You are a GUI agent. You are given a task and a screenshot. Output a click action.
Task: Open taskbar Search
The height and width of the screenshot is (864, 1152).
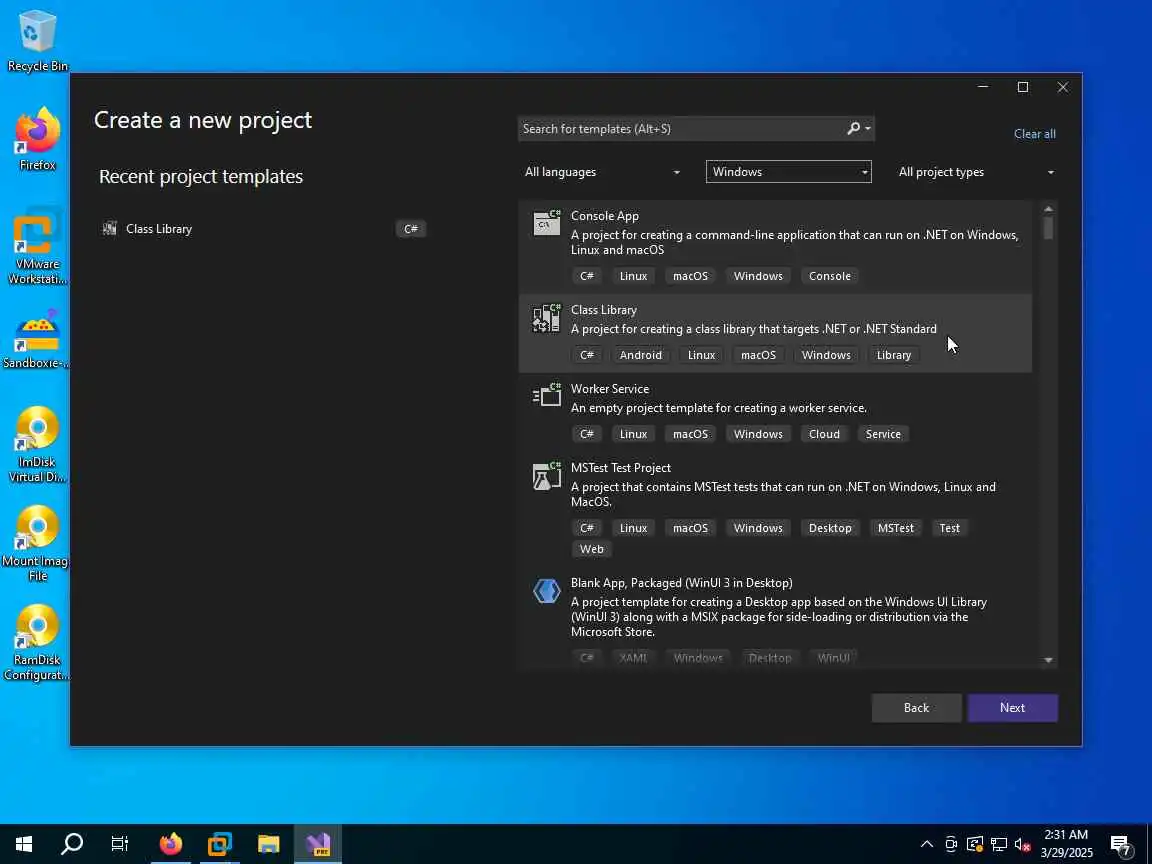click(x=72, y=844)
